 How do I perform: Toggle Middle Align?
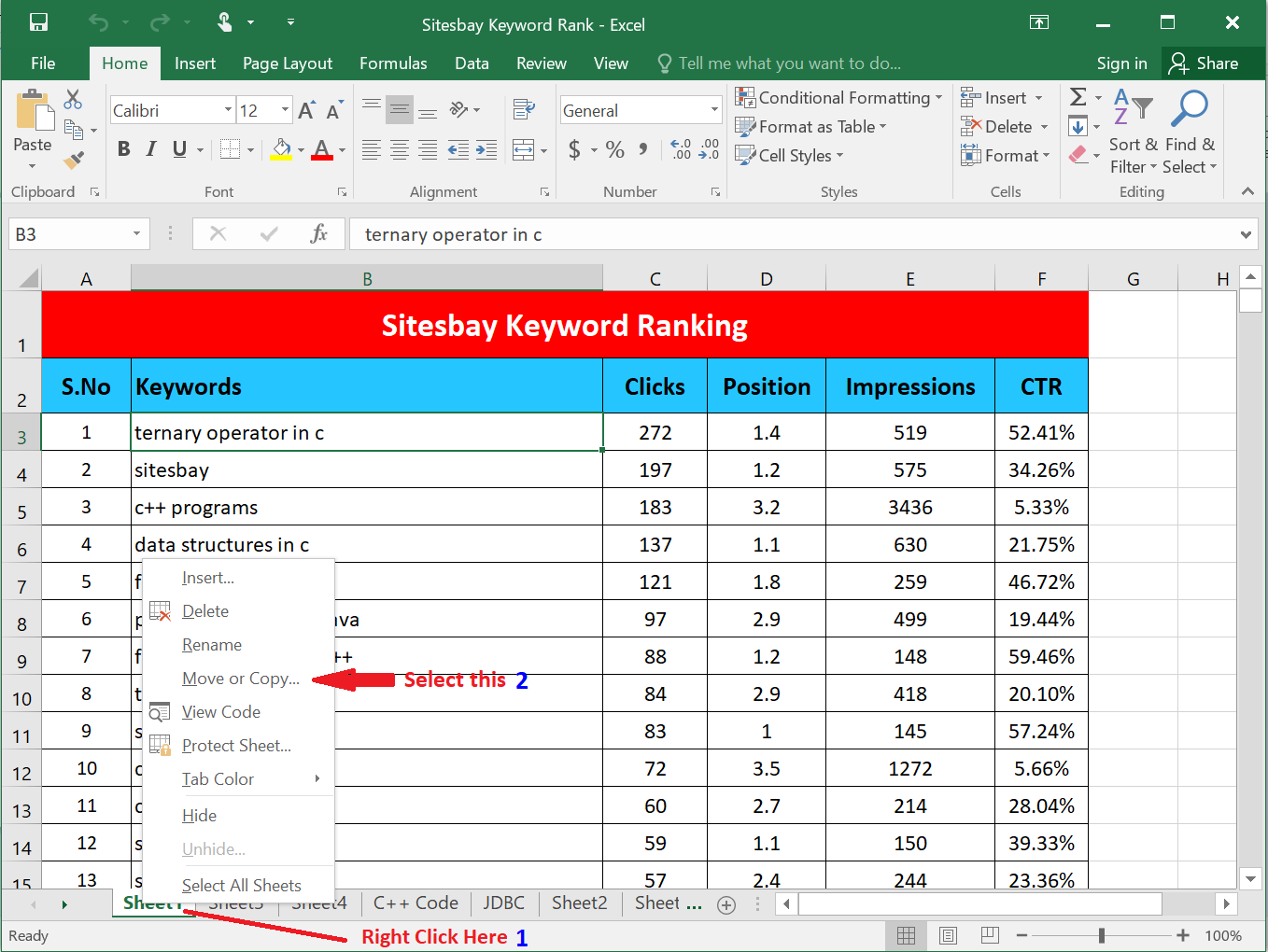point(400,110)
